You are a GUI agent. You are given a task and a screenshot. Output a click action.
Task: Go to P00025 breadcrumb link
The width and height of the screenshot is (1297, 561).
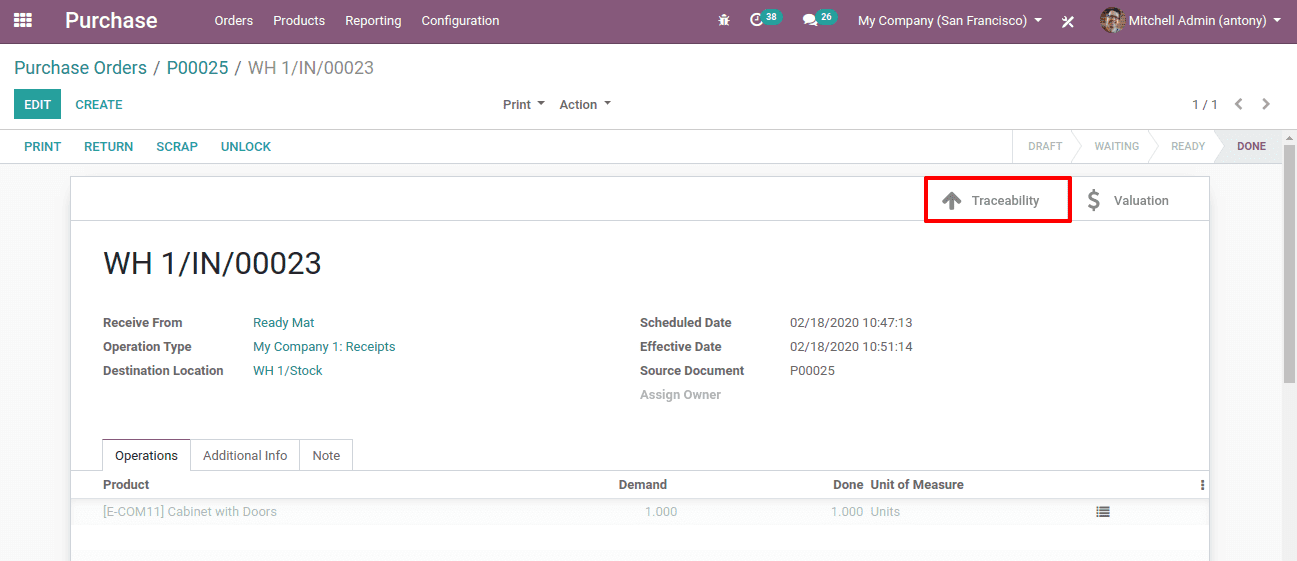(197, 68)
